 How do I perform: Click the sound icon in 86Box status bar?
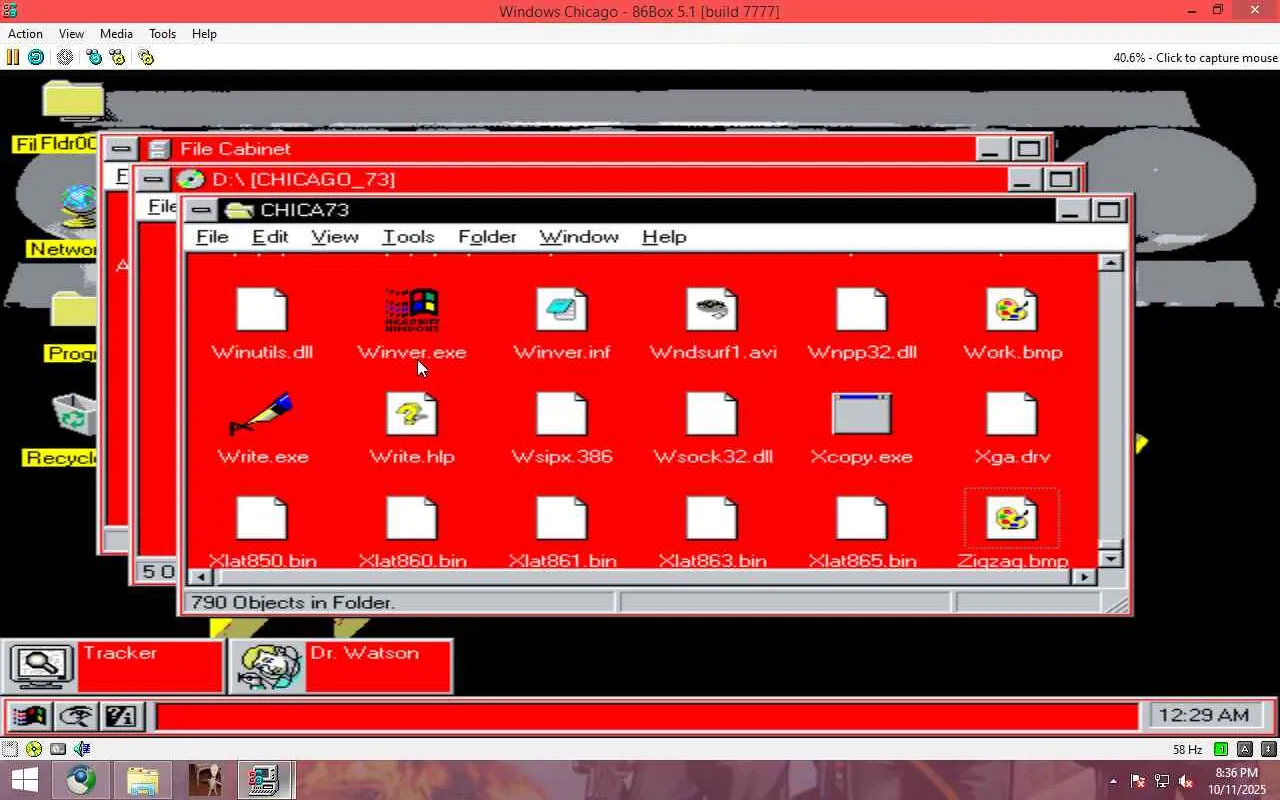(82, 749)
